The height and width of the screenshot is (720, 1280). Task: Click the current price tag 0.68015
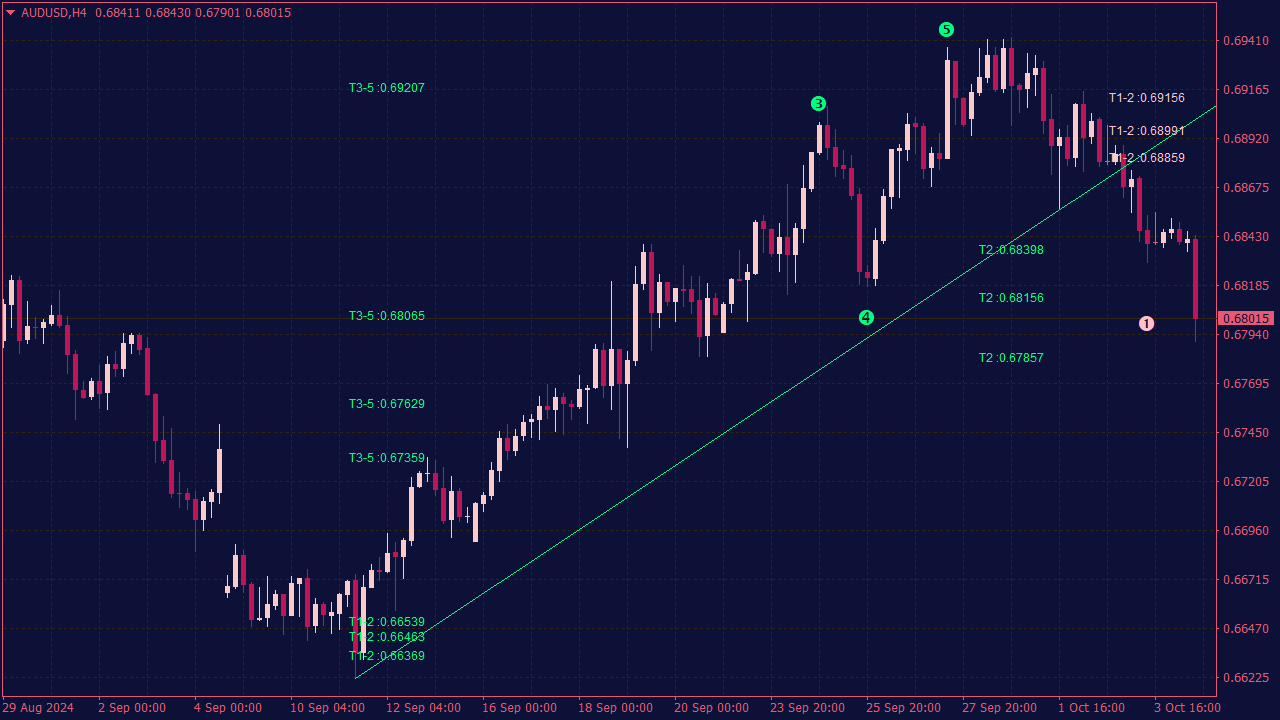tap(1245, 319)
